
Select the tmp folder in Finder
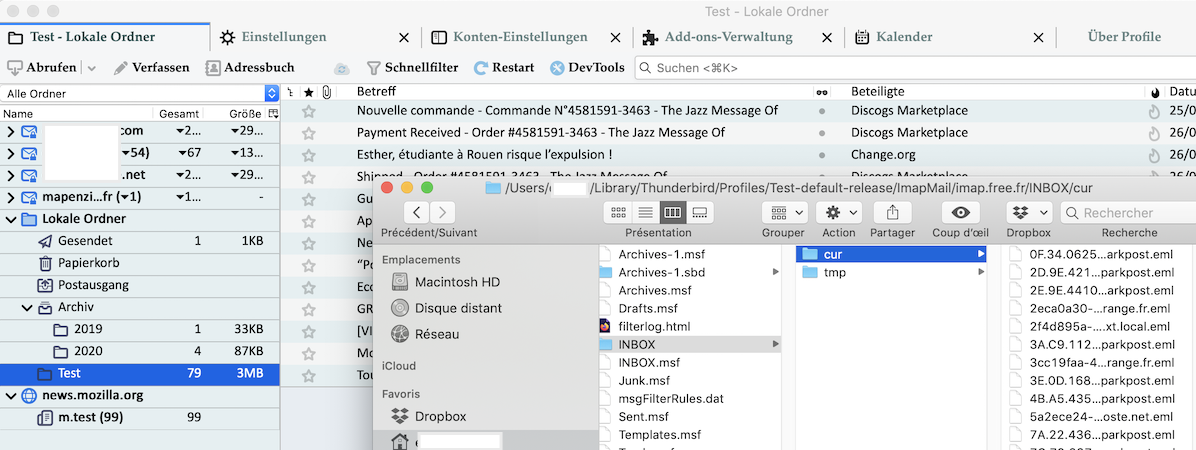pyautogui.click(x=890, y=272)
